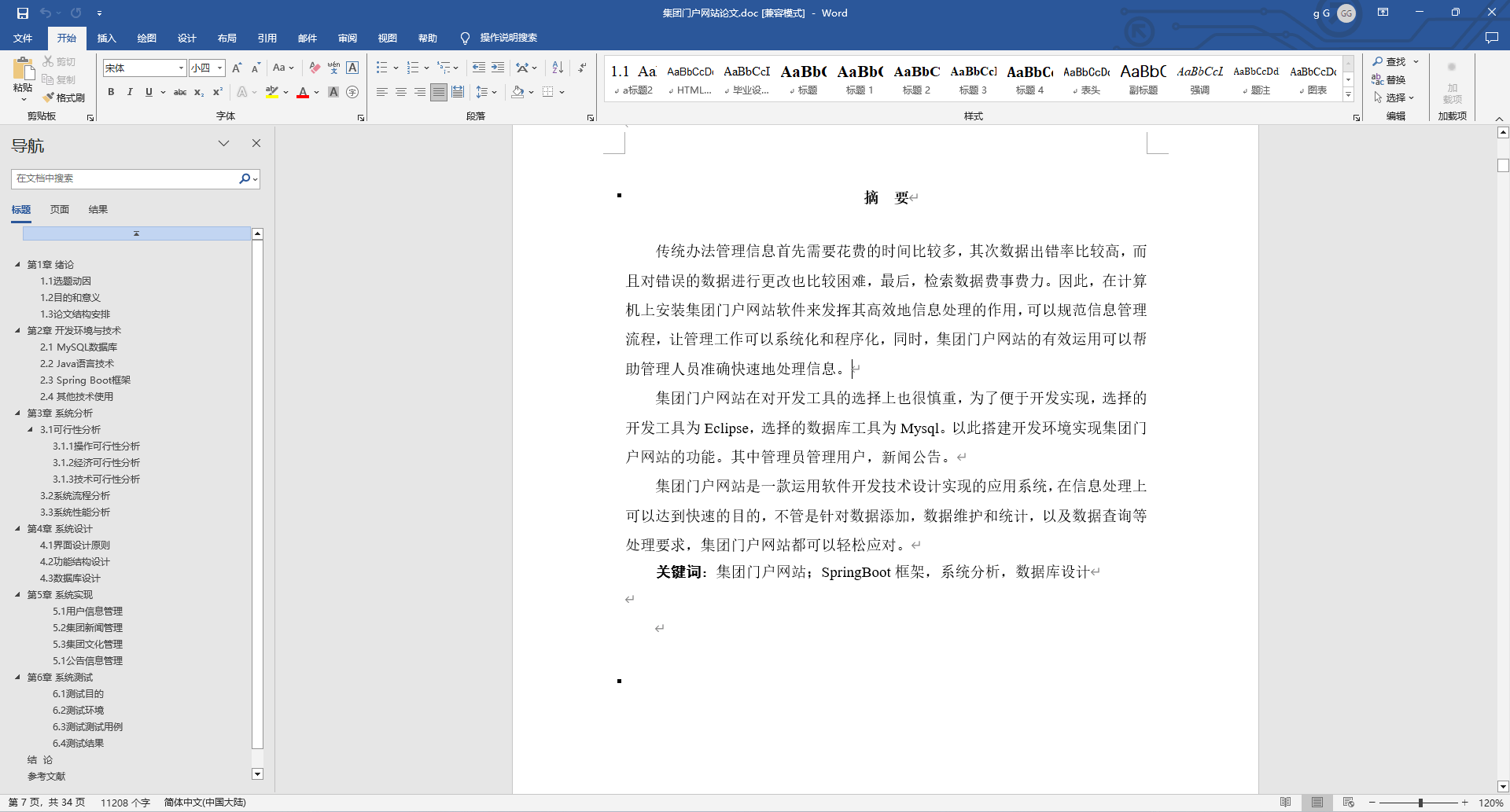The height and width of the screenshot is (812, 1510).
Task: Open the font size dropdown (小四)
Action: click(219, 68)
